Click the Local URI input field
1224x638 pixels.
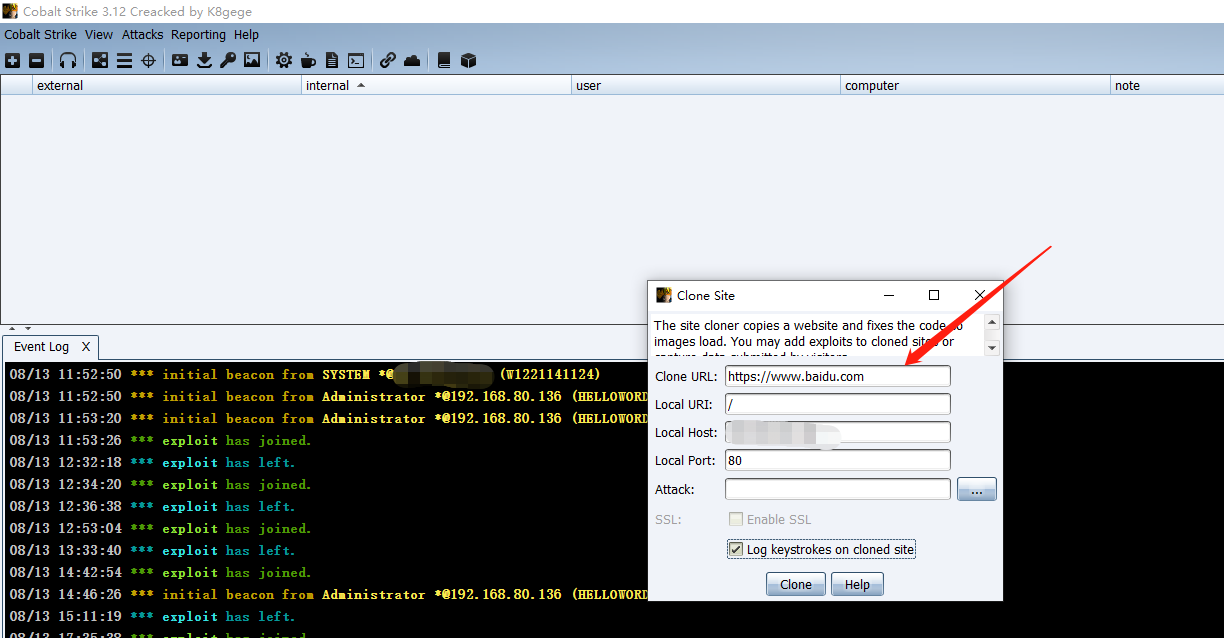838,404
